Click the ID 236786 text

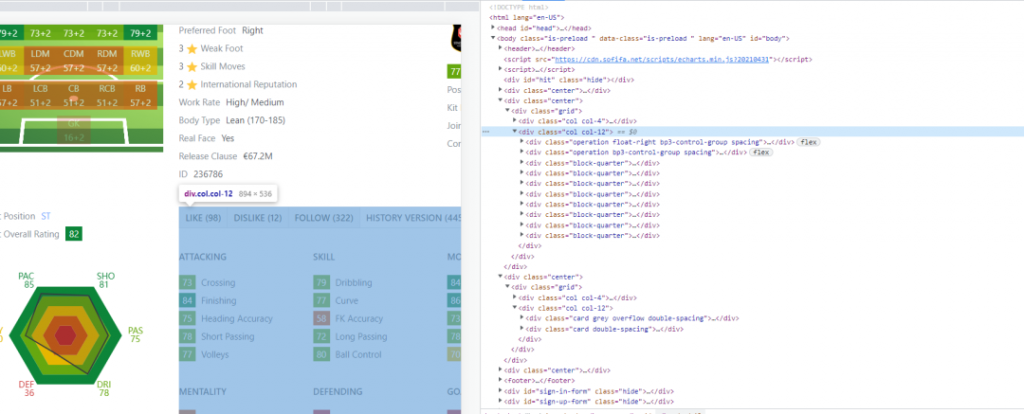(x=201, y=174)
